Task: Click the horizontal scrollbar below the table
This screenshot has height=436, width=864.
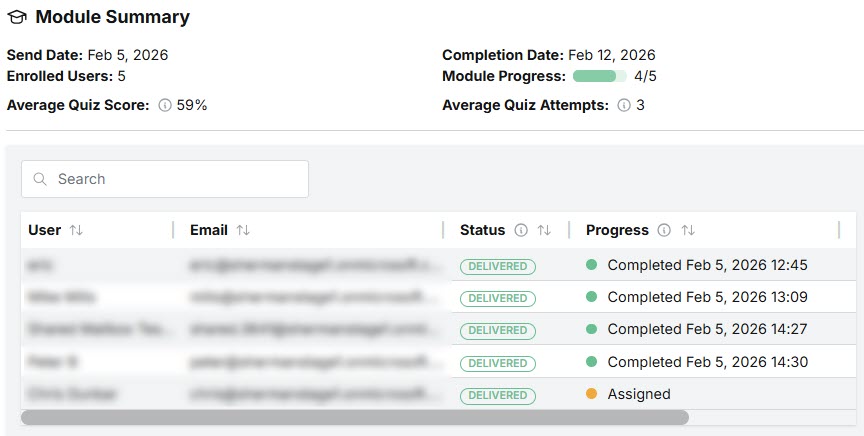Action: click(354, 417)
